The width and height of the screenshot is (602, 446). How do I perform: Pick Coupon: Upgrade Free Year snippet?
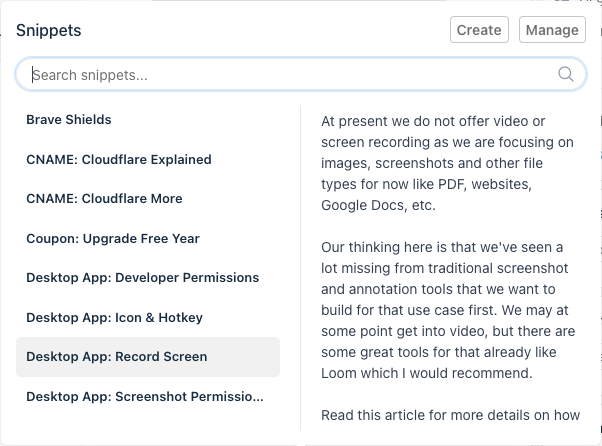click(x=148, y=238)
